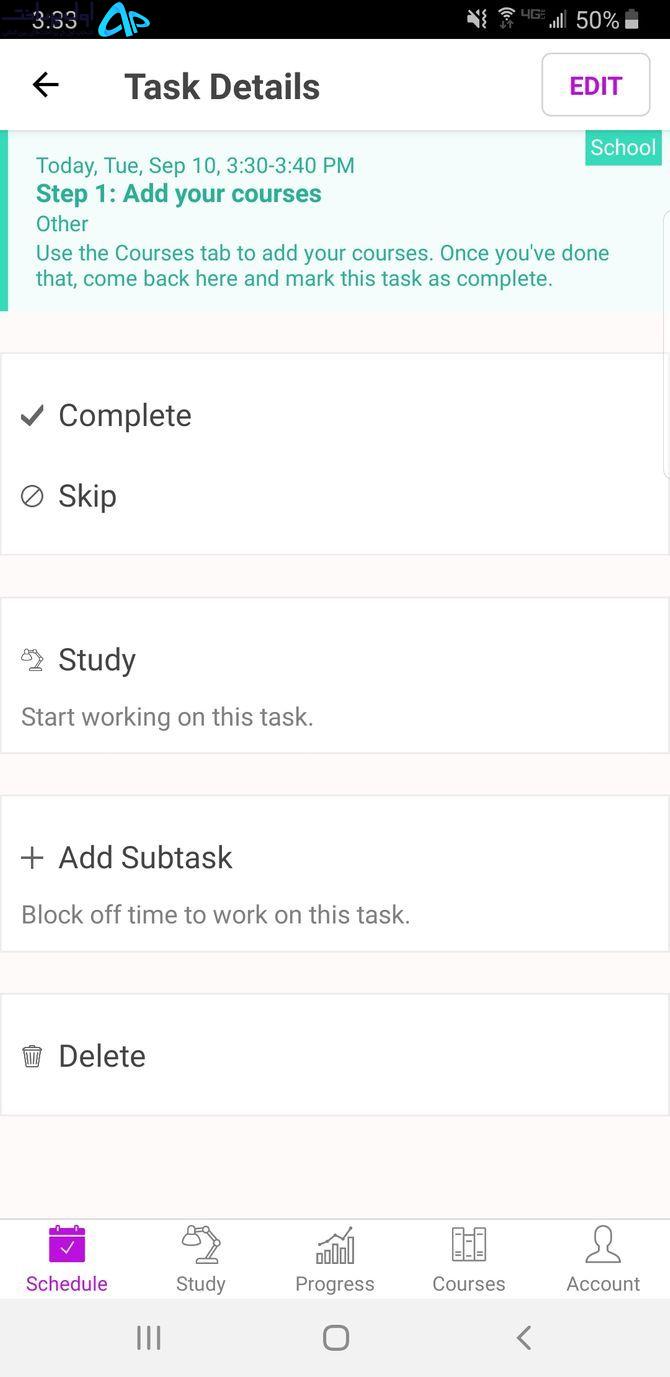Open the Courses books icon tab

coord(469,1245)
